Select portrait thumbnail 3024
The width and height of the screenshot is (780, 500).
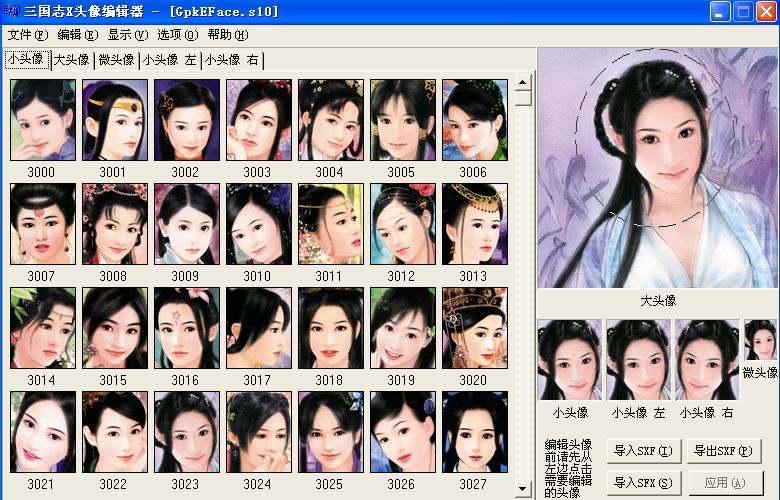pos(259,432)
